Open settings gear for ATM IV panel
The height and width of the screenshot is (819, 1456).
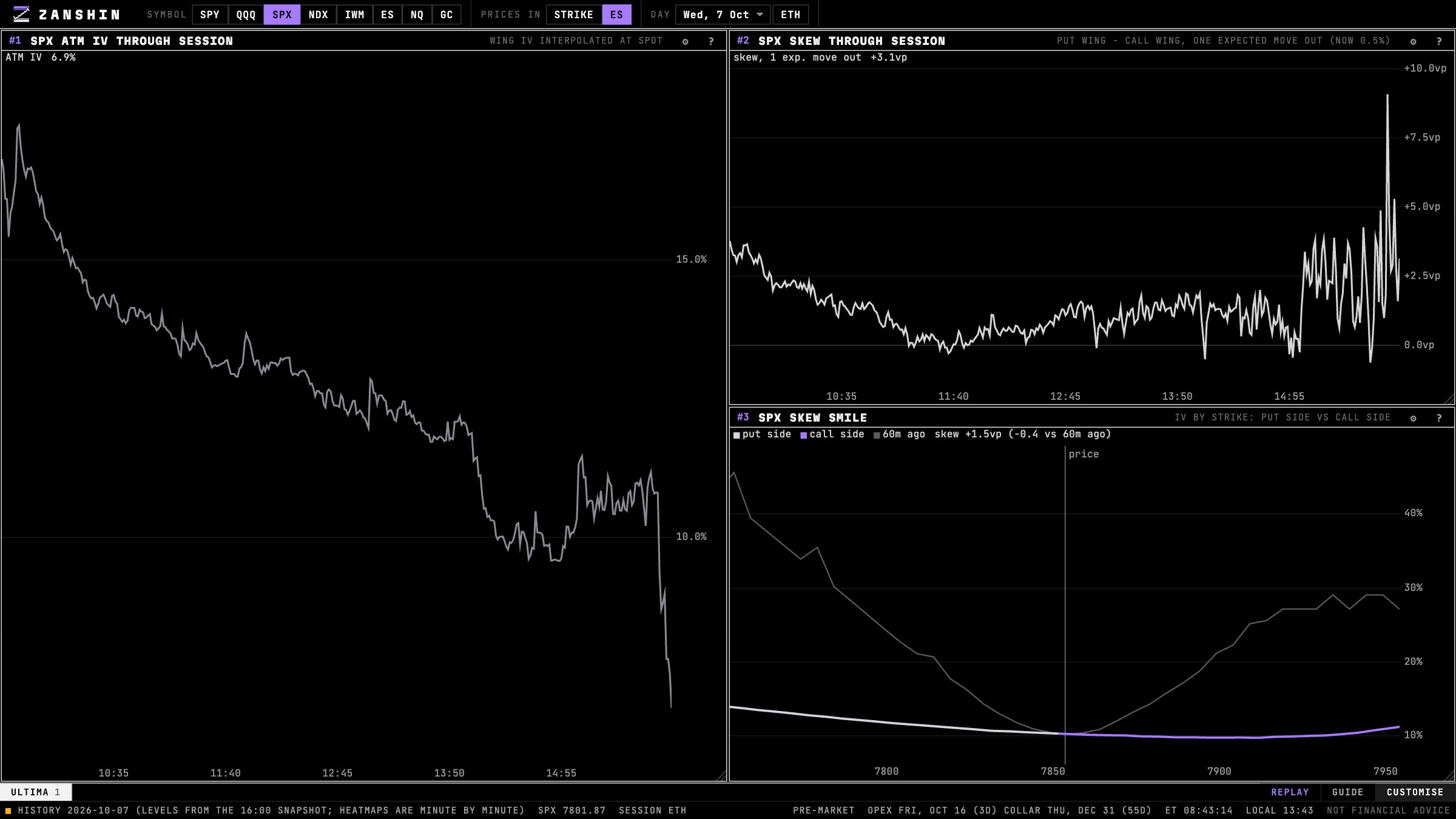pyautogui.click(x=686, y=41)
